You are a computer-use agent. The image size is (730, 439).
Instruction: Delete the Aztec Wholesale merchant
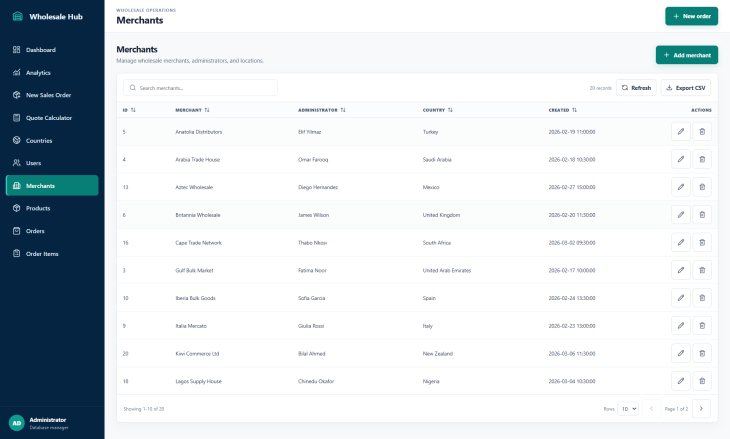pyautogui.click(x=702, y=187)
